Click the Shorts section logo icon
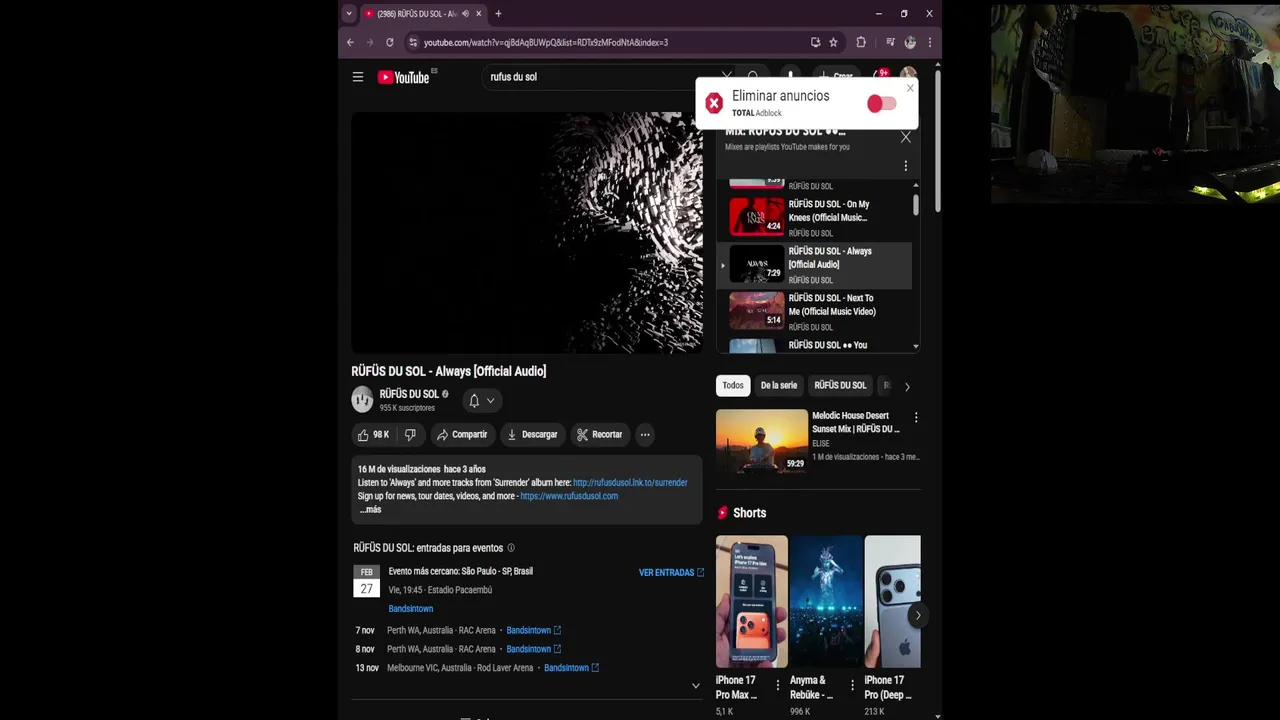Image resolution: width=1280 pixels, height=720 pixels. 723,513
